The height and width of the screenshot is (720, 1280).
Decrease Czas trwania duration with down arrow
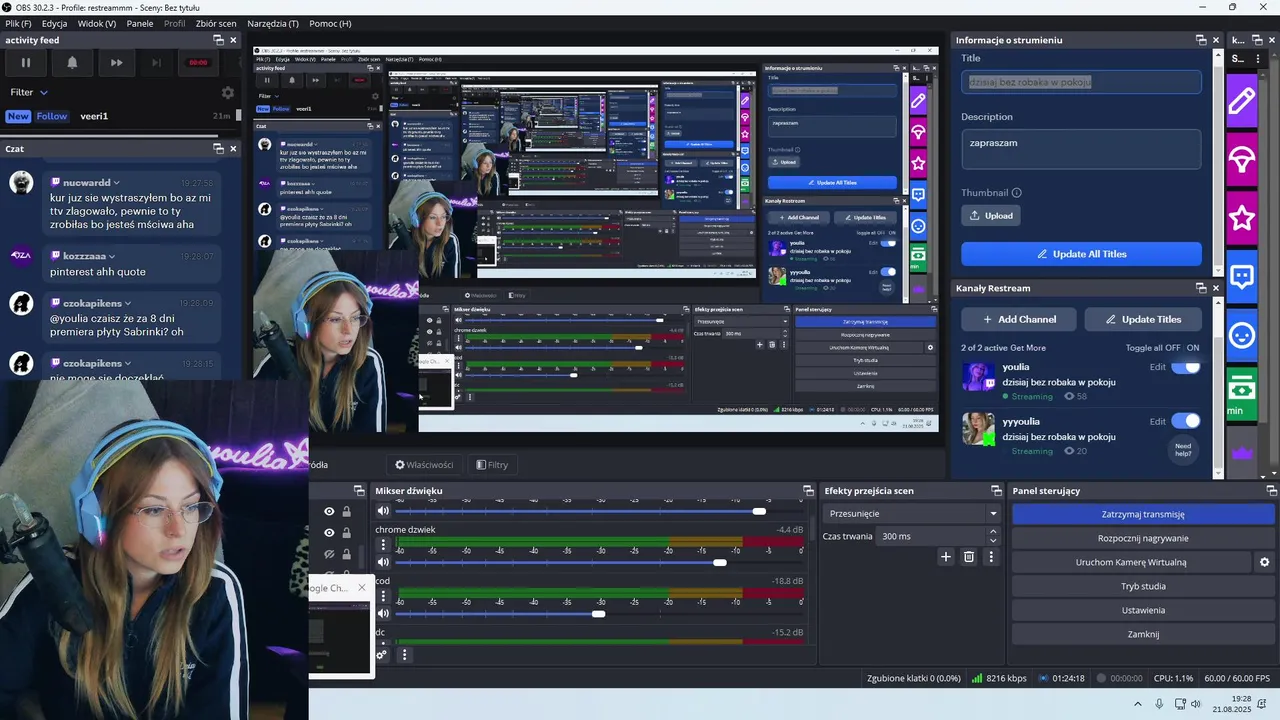pos(993,541)
